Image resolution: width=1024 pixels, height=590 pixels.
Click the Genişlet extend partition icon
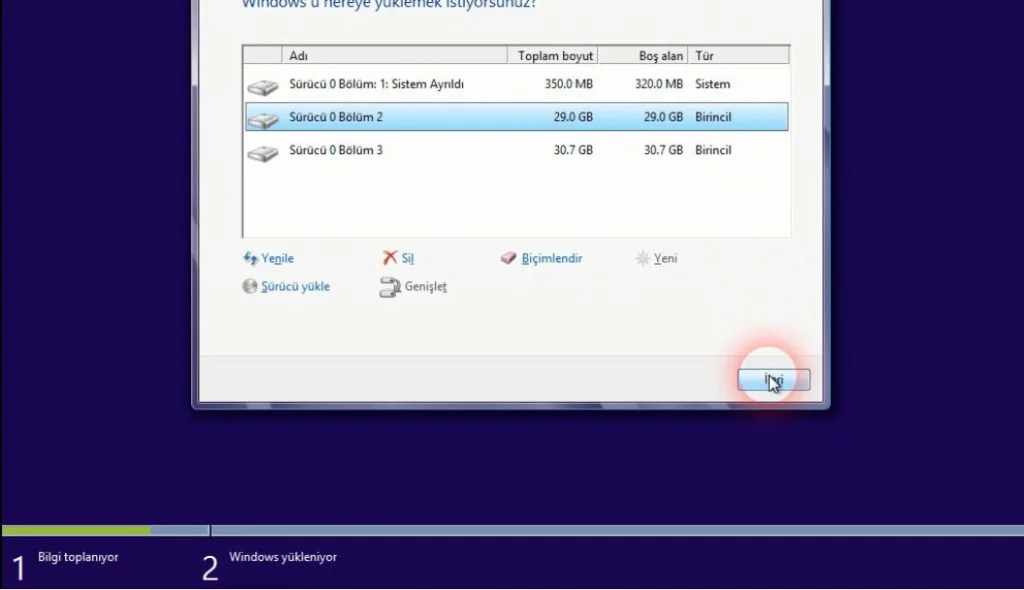tap(390, 288)
